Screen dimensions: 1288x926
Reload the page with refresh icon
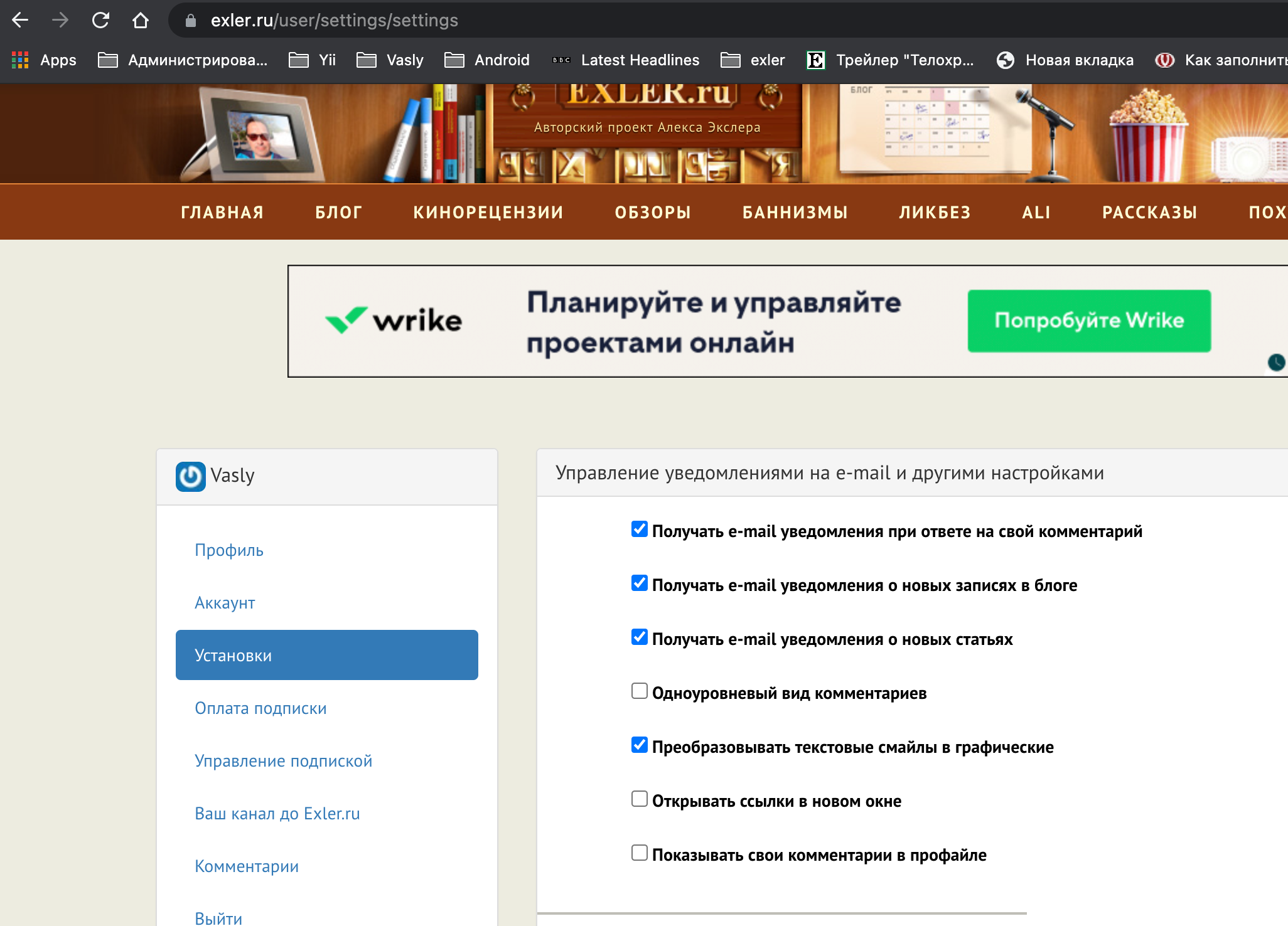[100, 20]
